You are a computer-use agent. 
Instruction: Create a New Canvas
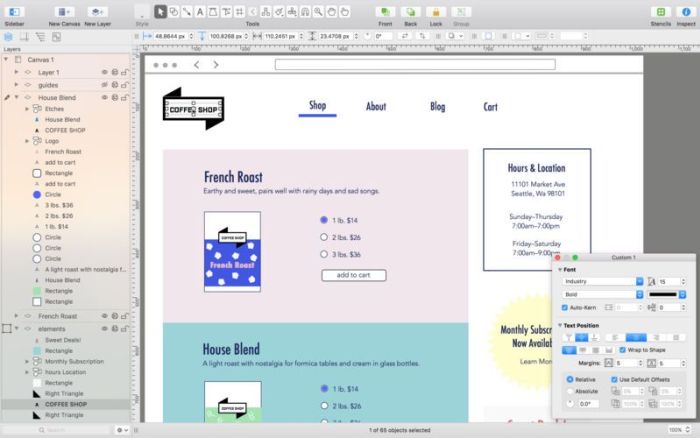(x=64, y=12)
